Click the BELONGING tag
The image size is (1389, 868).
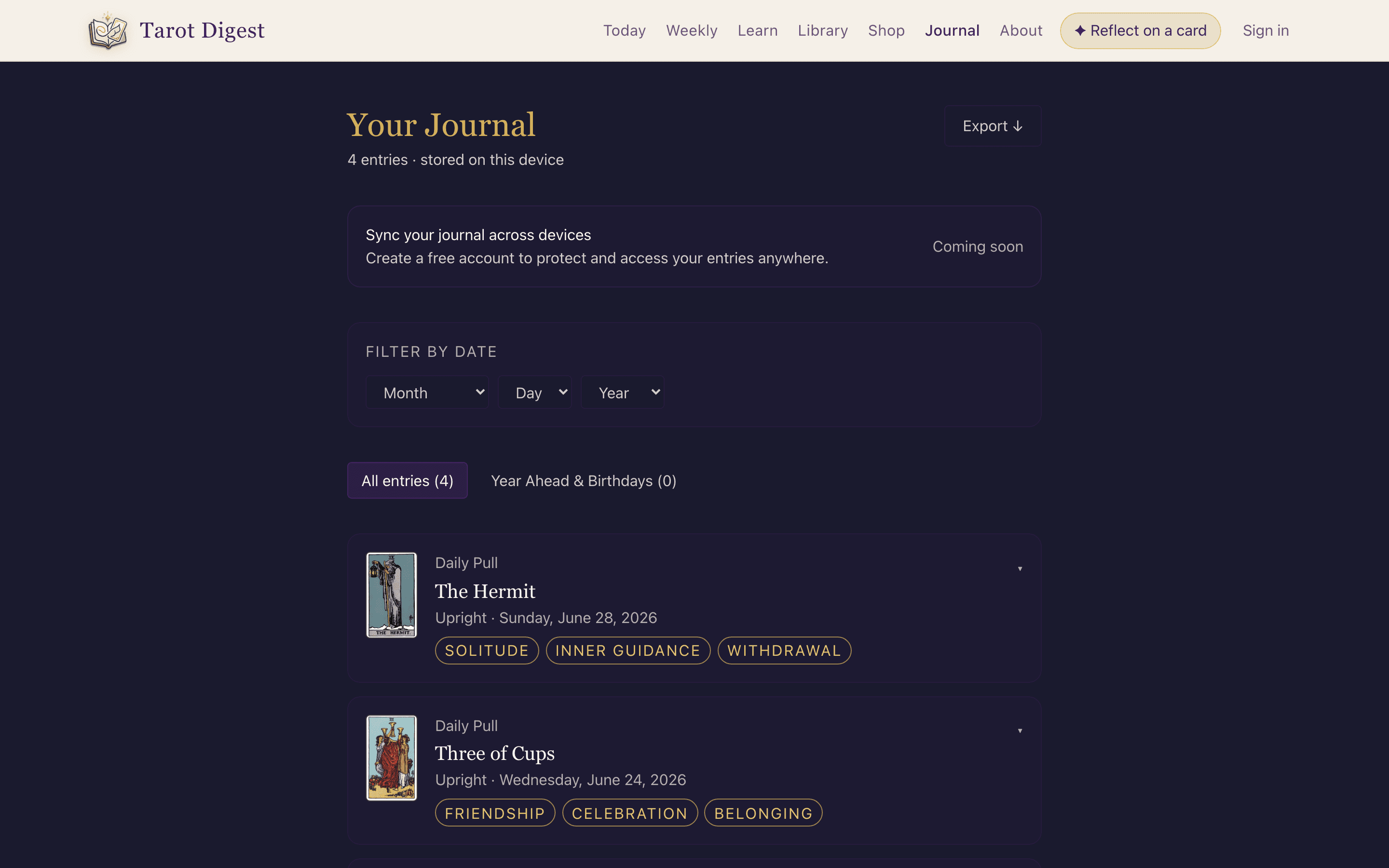[763, 813]
